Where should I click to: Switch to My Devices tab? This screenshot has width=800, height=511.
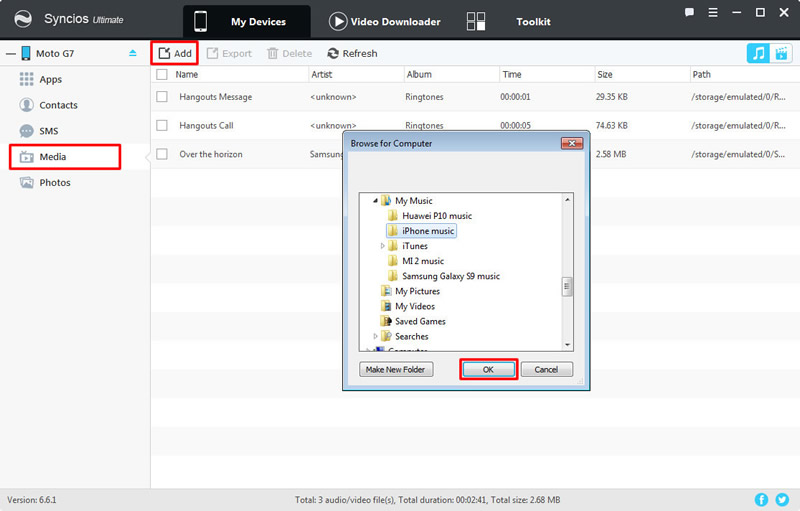pos(247,21)
